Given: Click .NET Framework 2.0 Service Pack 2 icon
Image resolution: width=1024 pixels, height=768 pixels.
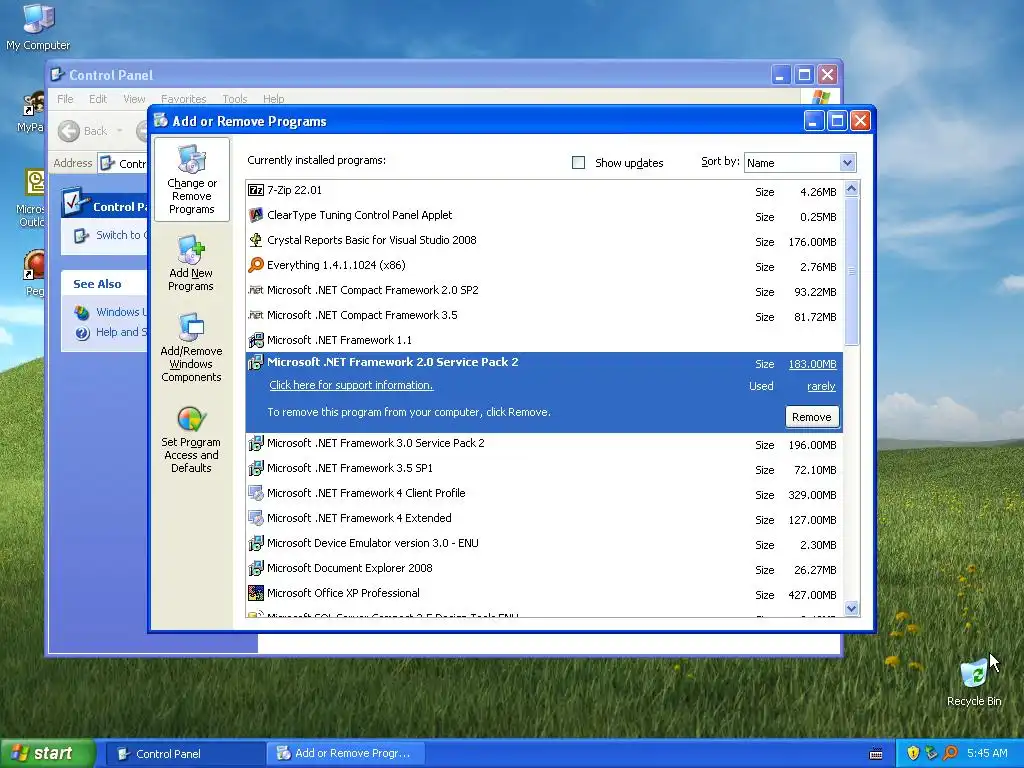Looking at the screenshot, I should tap(256, 362).
